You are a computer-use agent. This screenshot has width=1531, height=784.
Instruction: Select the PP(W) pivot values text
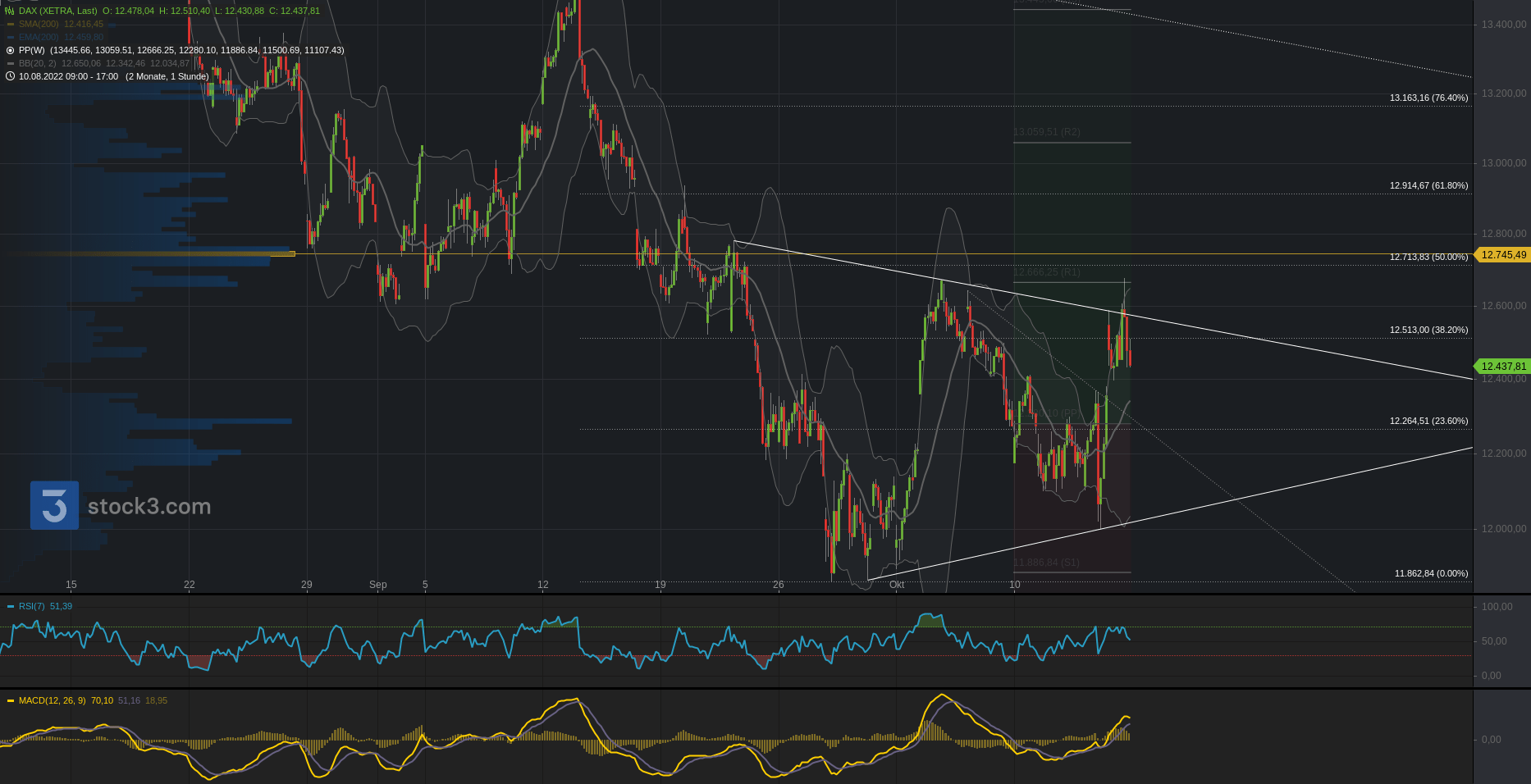197,50
